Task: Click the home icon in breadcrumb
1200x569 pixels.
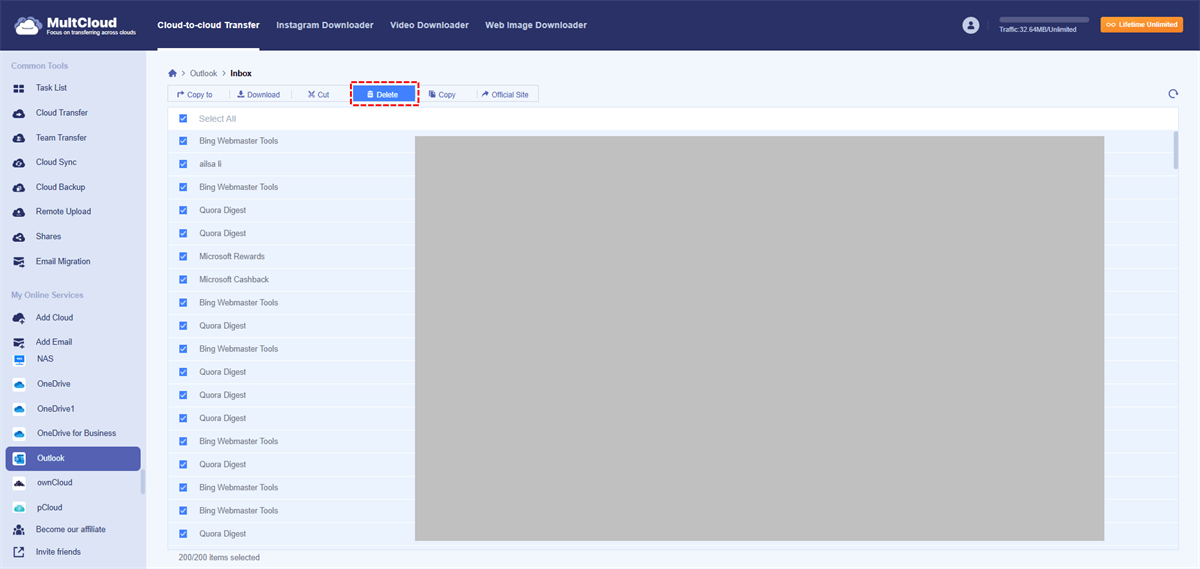Action: (173, 73)
